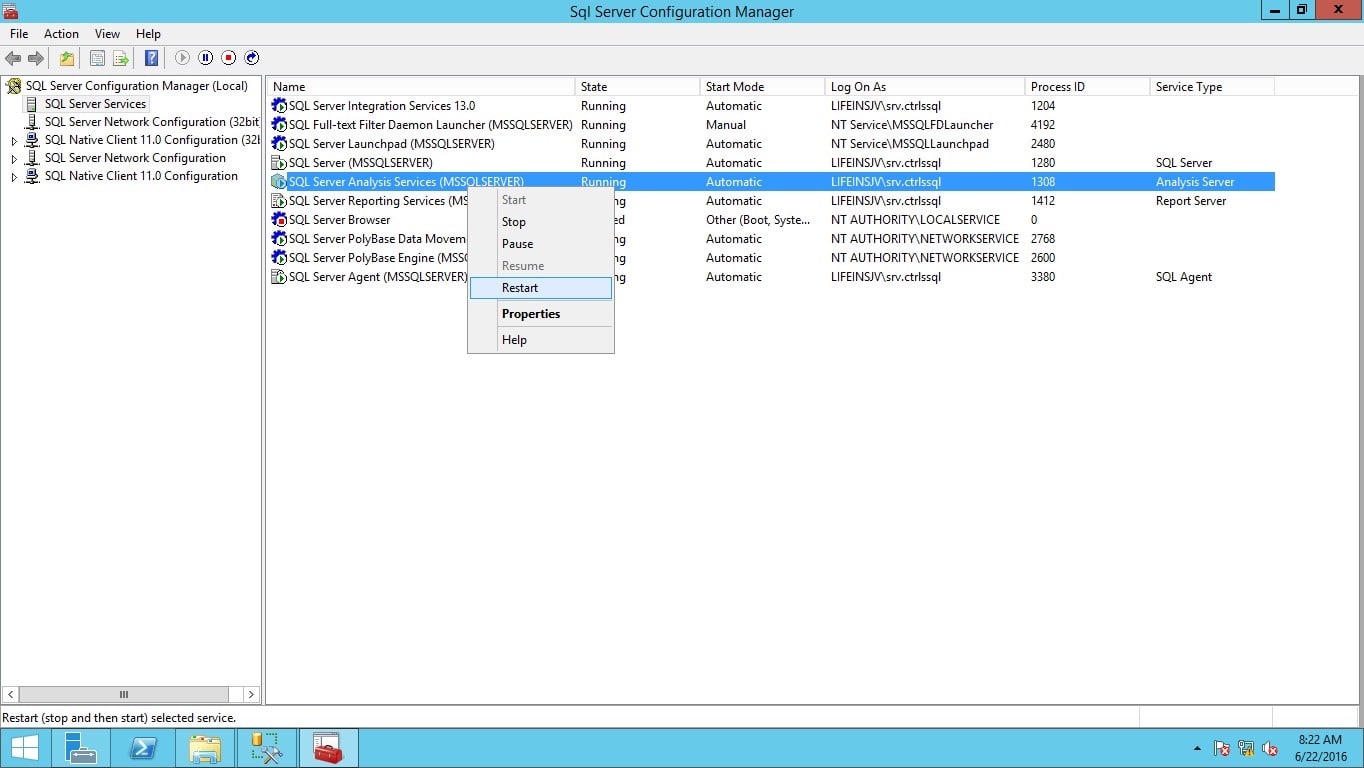The width and height of the screenshot is (1364, 768).
Task: Click the Forward arrow in the toolbar
Action: click(x=36, y=58)
